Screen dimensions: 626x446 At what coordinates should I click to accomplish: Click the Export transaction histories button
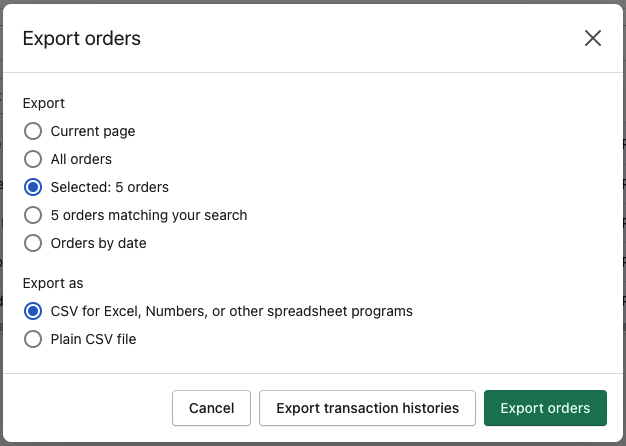pos(367,408)
